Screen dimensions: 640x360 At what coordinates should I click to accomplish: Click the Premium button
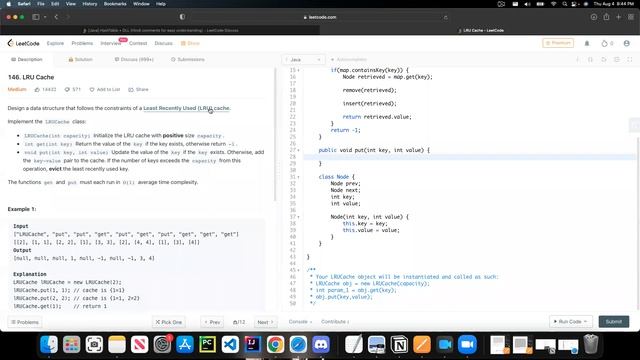pyautogui.click(x=558, y=43)
